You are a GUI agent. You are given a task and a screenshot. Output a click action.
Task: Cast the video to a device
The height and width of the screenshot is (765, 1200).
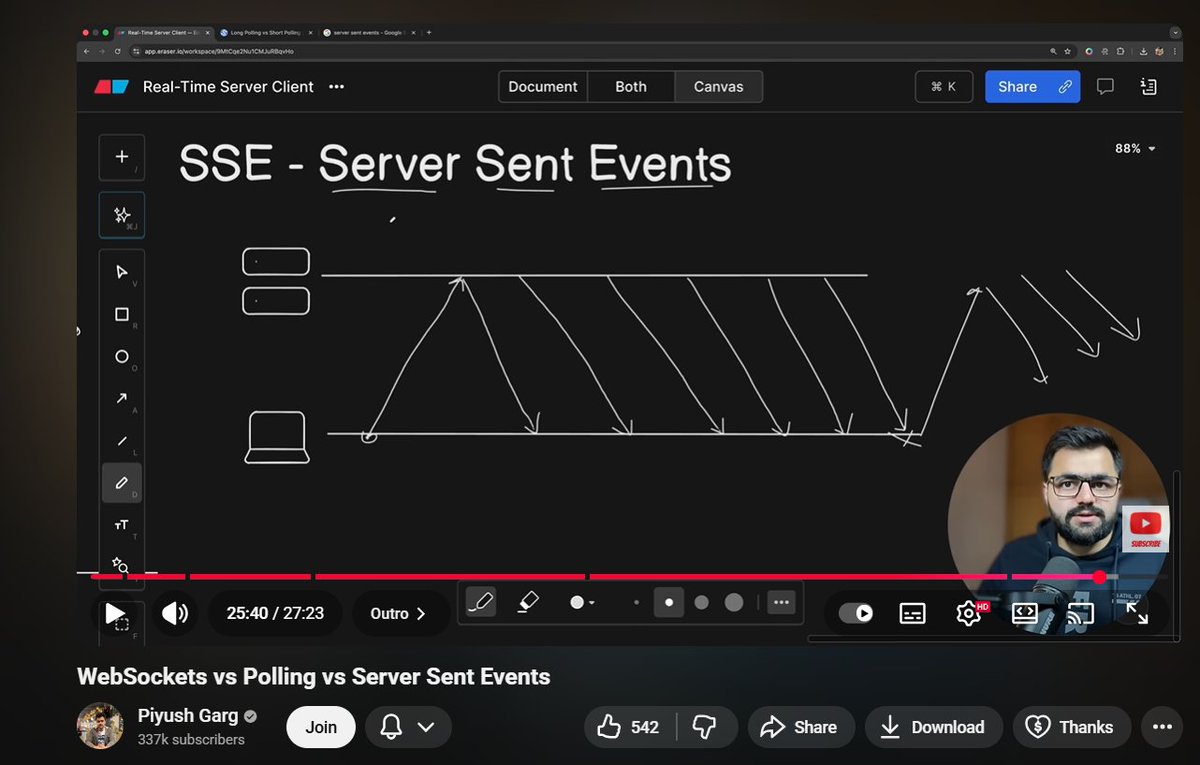[x=1080, y=613]
